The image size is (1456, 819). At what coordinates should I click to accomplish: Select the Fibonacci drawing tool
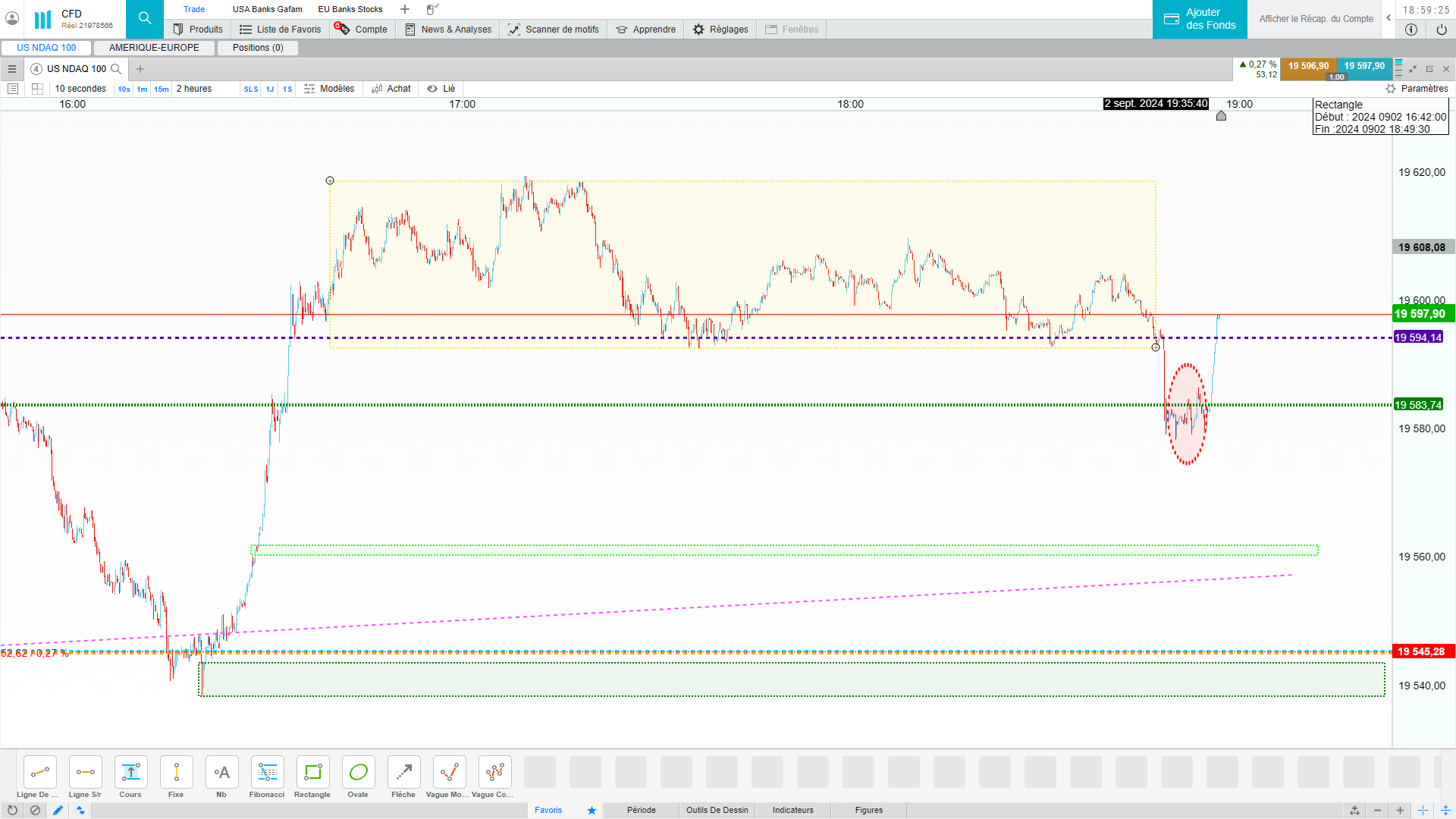(267, 773)
